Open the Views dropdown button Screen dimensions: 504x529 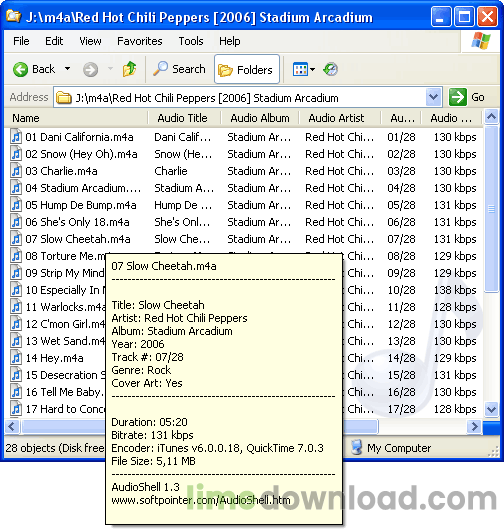(x=304, y=70)
